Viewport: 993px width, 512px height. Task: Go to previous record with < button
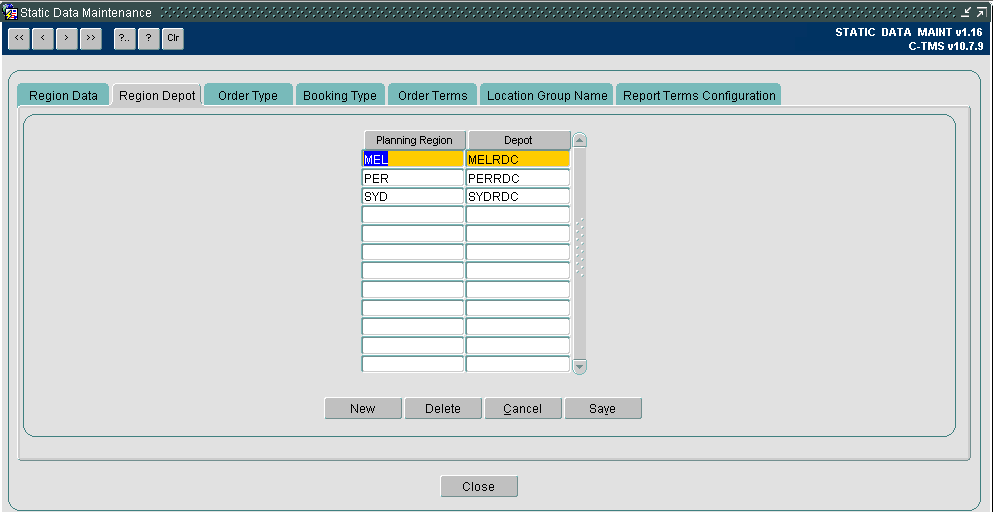[x=42, y=39]
